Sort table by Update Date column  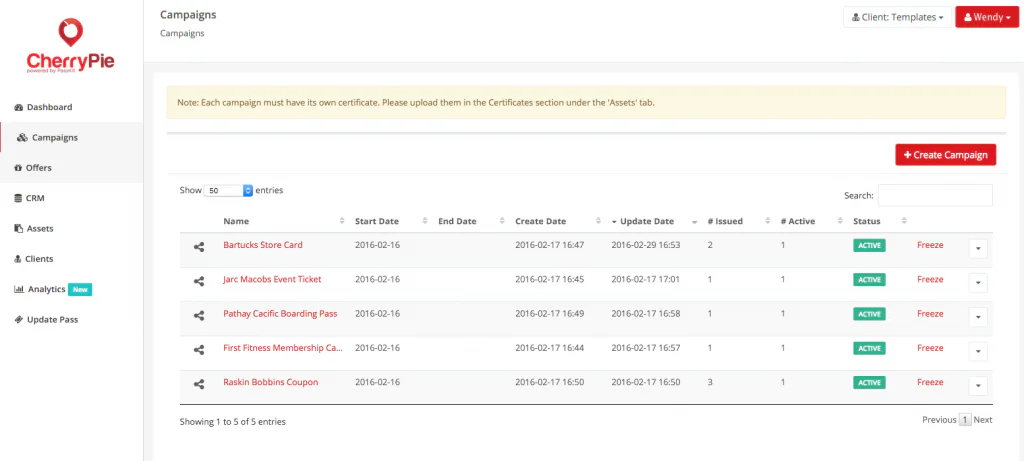(653, 221)
